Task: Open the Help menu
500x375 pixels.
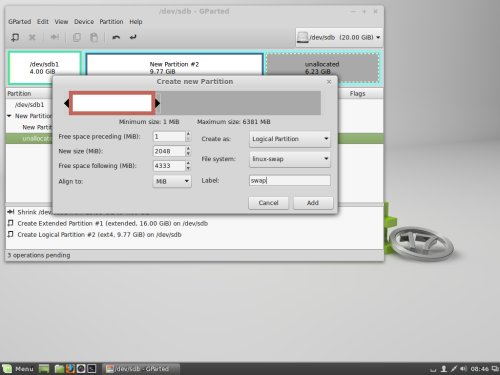Action: point(136,22)
